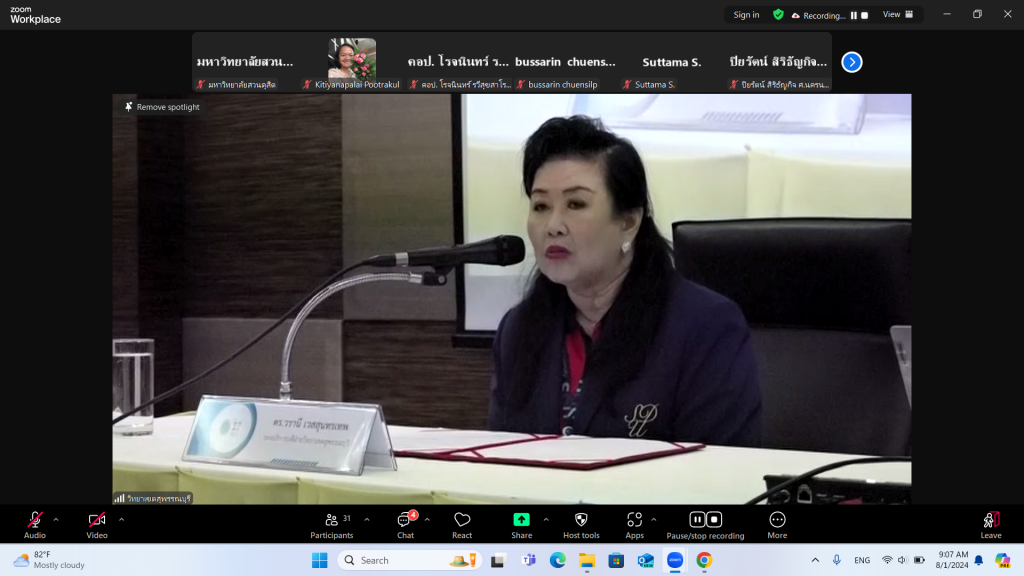
Task: Click the Sign in button
Action: 746,15
